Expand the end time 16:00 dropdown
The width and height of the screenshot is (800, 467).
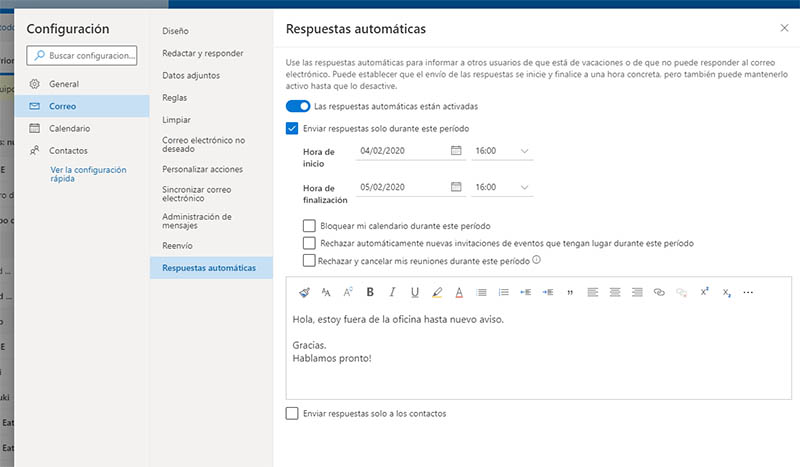pos(524,187)
